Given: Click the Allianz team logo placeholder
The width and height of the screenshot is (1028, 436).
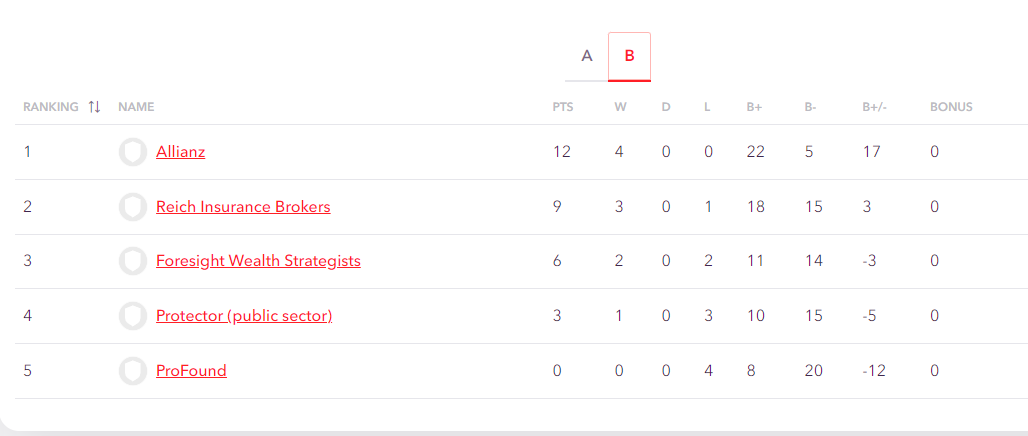Looking at the screenshot, I should [x=132, y=152].
